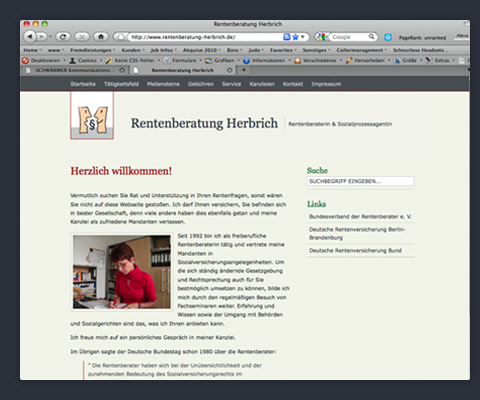Open Bundesverband der Rentenberater e. V. link
This screenshot has height=400, width=480.
pyautogui.click(x=360, y=216)
